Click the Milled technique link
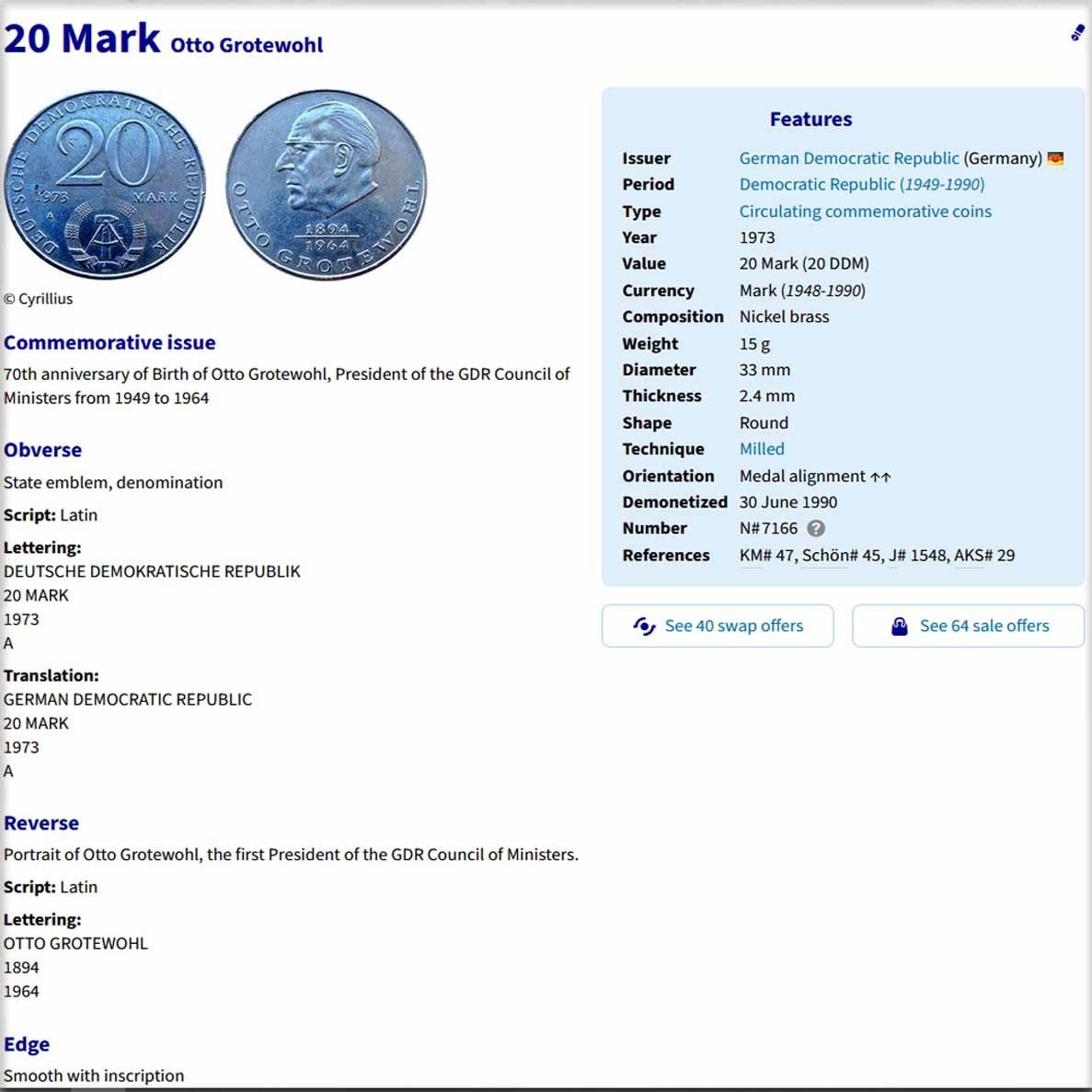 tap(762, 449)
